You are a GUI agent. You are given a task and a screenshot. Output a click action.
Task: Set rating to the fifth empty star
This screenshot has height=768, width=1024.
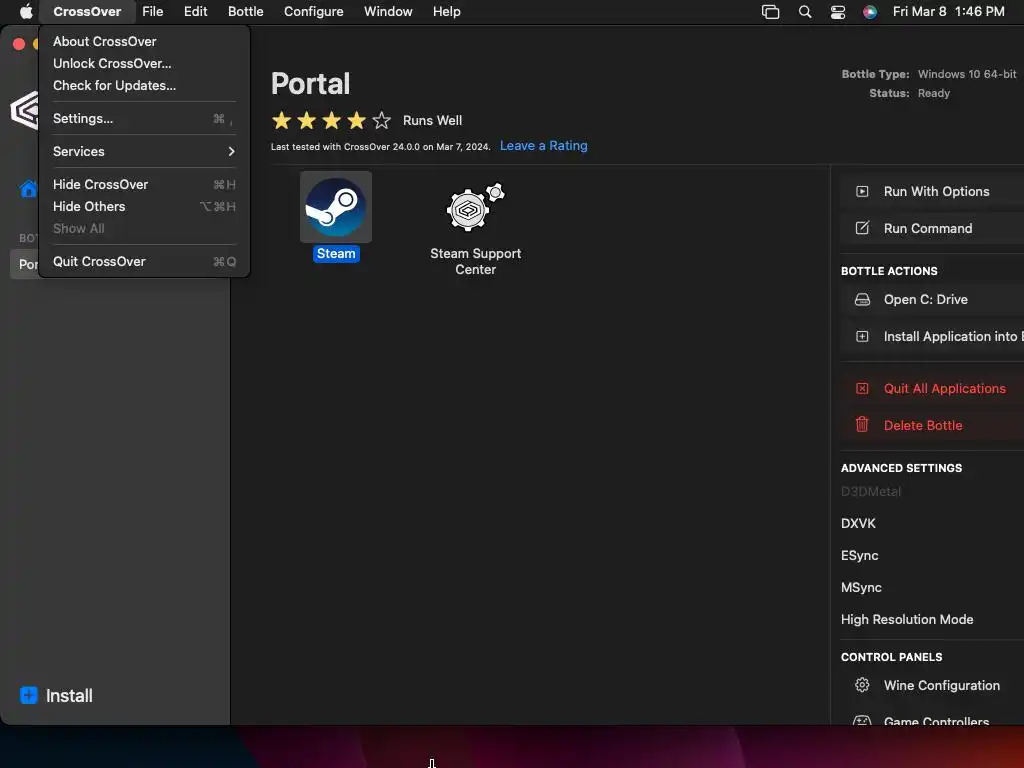click(x=381, y=120)
